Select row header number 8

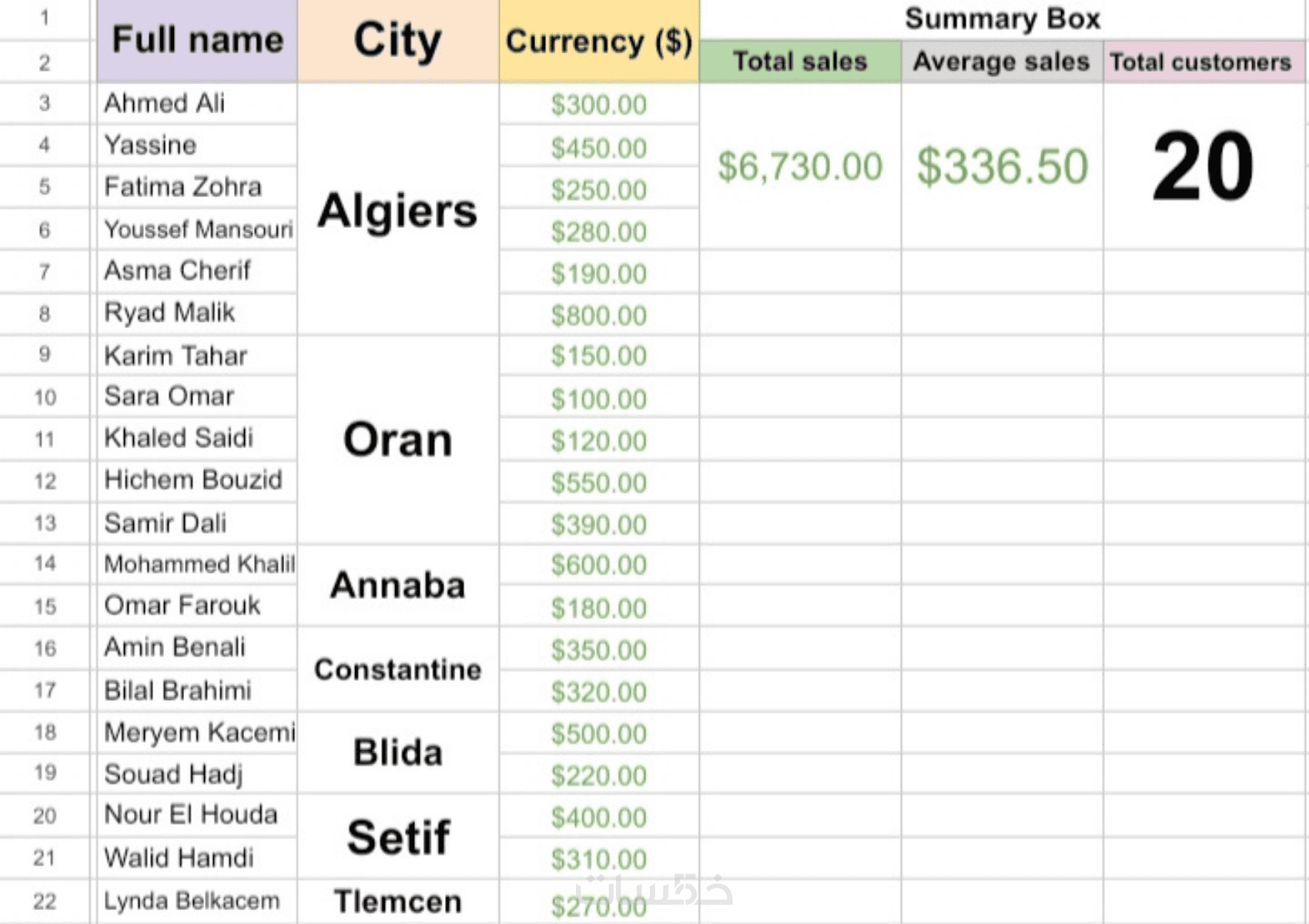[x=45, y=313]
